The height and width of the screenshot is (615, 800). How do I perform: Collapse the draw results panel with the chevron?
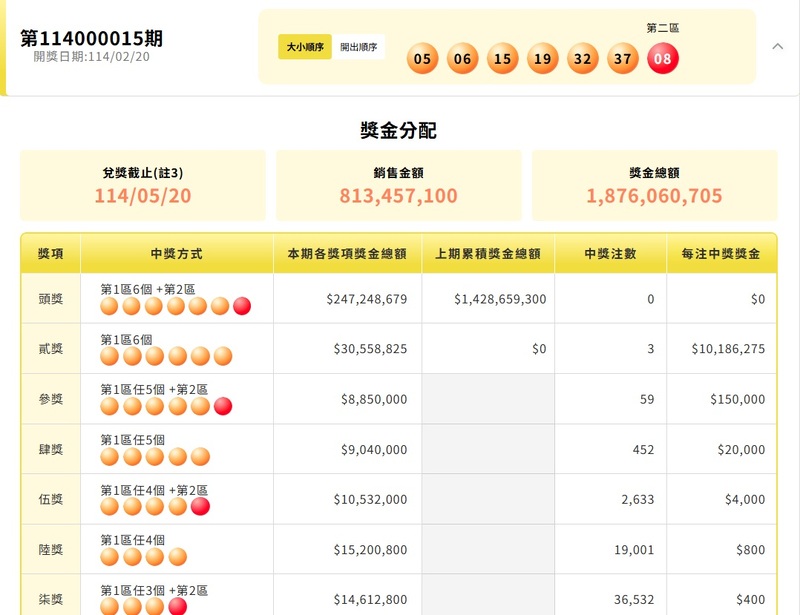(x=775, y=47)
